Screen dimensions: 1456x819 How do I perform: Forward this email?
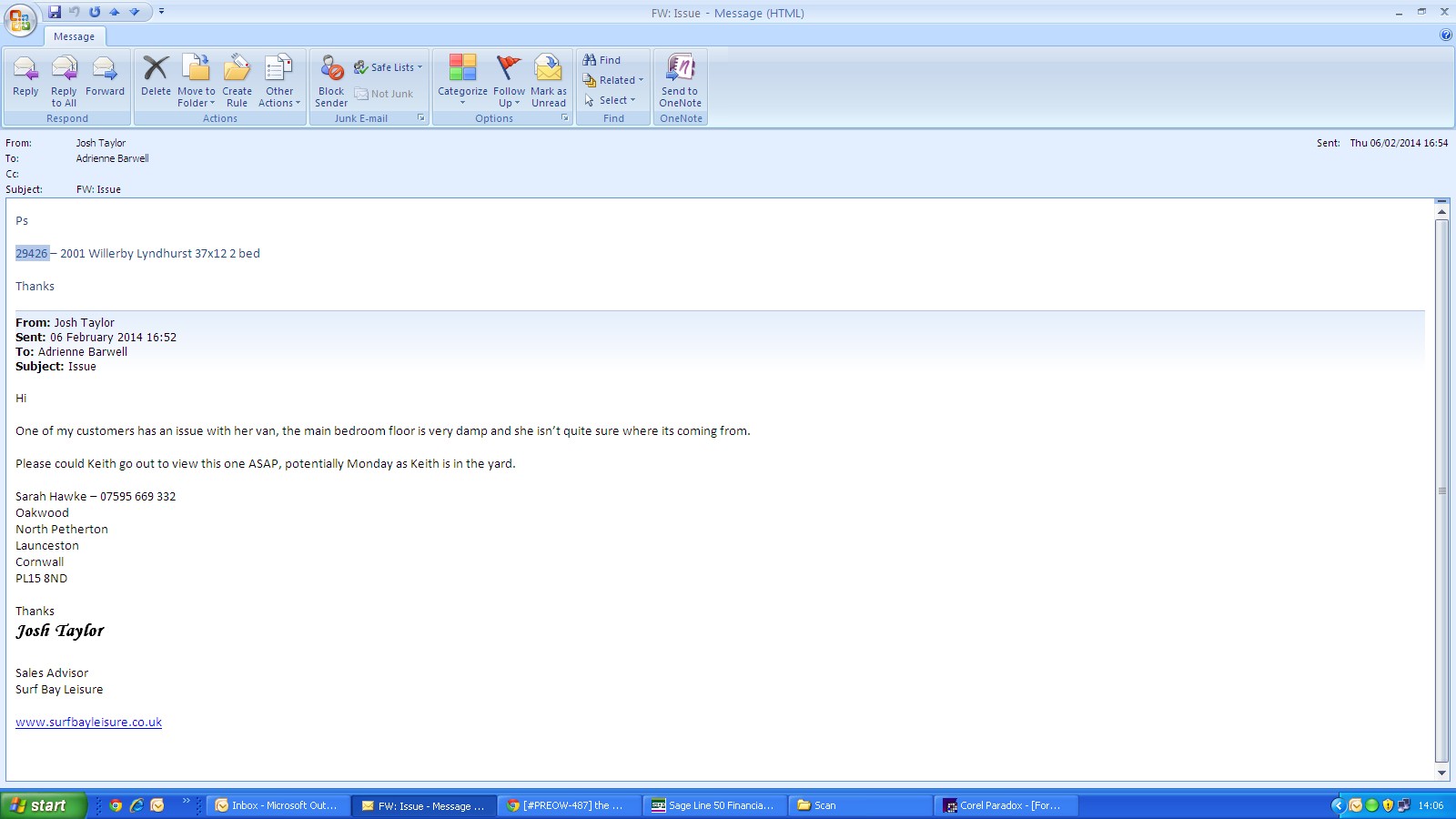[x=105, y=80]
